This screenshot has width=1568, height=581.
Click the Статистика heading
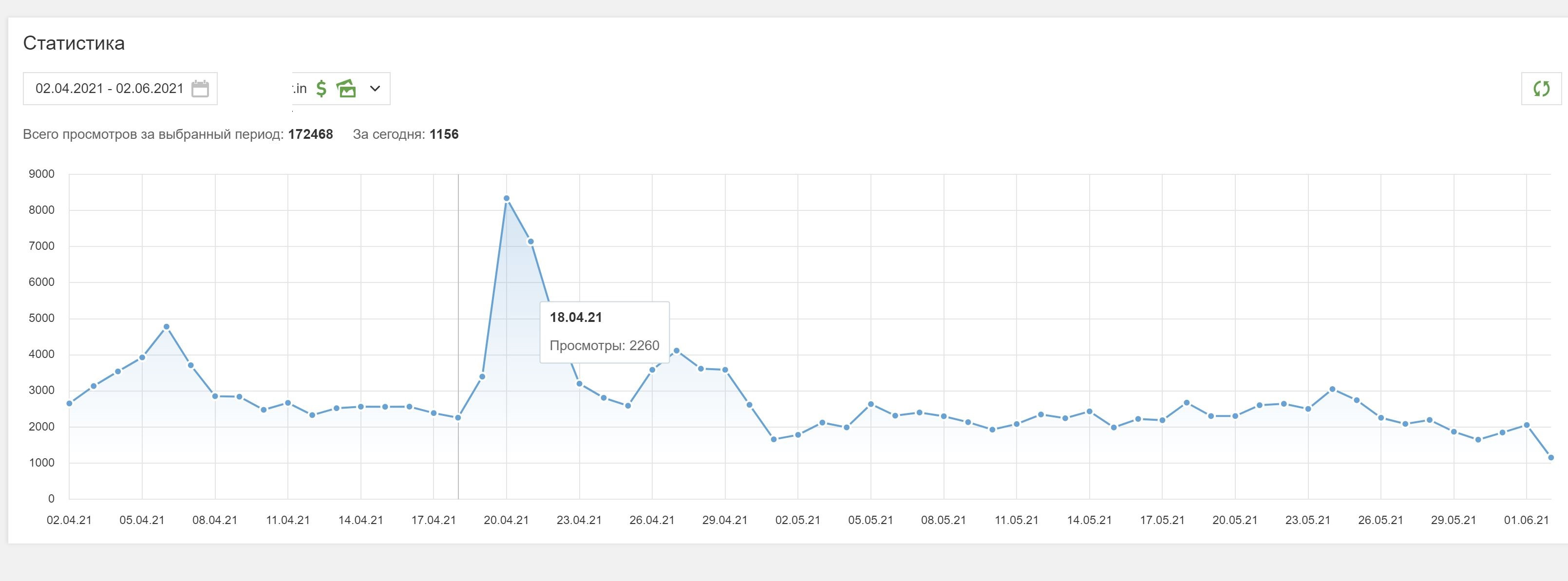coord(74,43)
